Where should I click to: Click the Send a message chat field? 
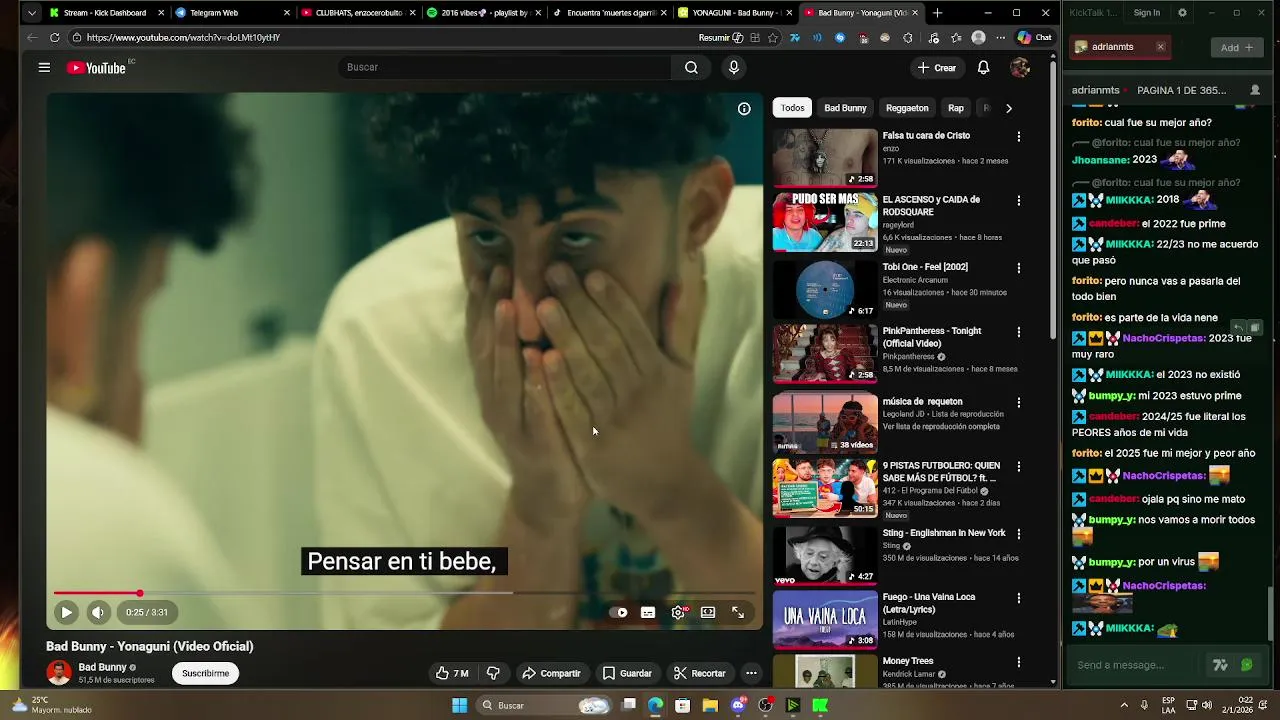(1135, 665)
